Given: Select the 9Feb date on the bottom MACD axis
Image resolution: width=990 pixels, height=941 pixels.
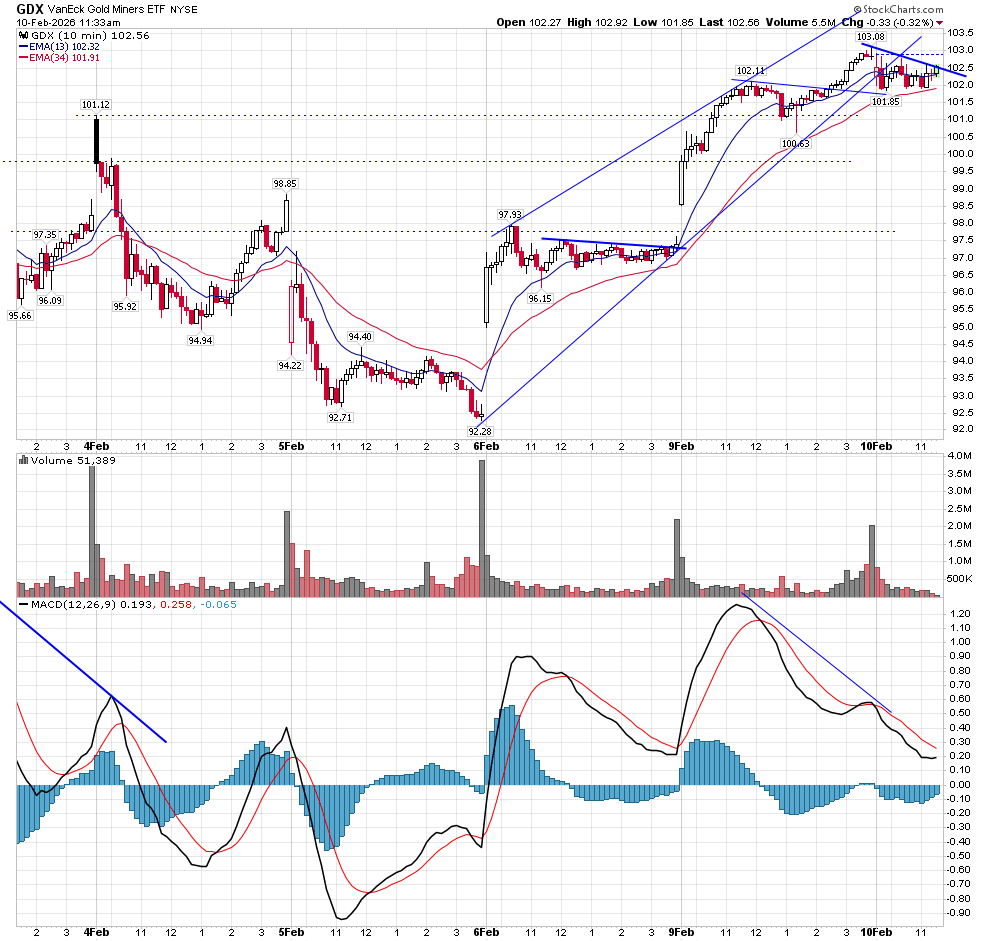Looking at the screenshot, I should click(x=681, y=931).
